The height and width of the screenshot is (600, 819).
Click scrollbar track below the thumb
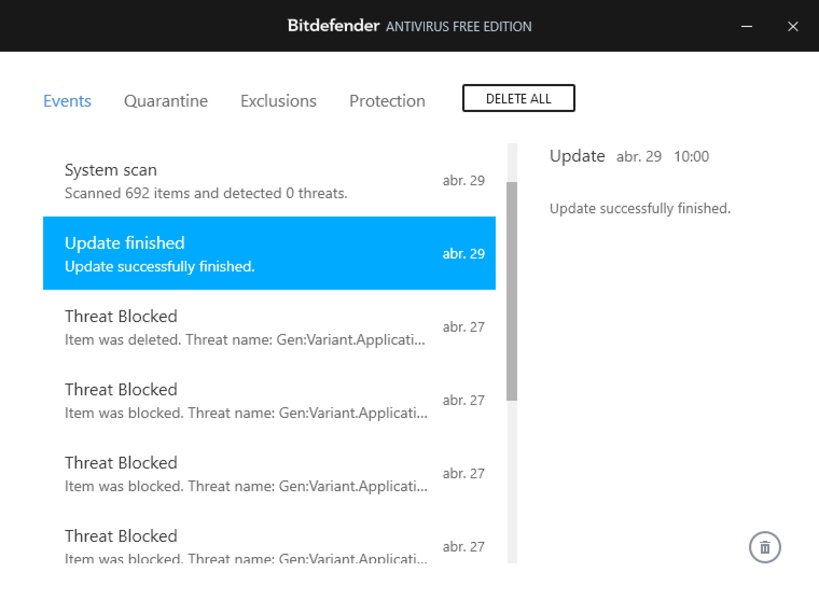(512, 480)
